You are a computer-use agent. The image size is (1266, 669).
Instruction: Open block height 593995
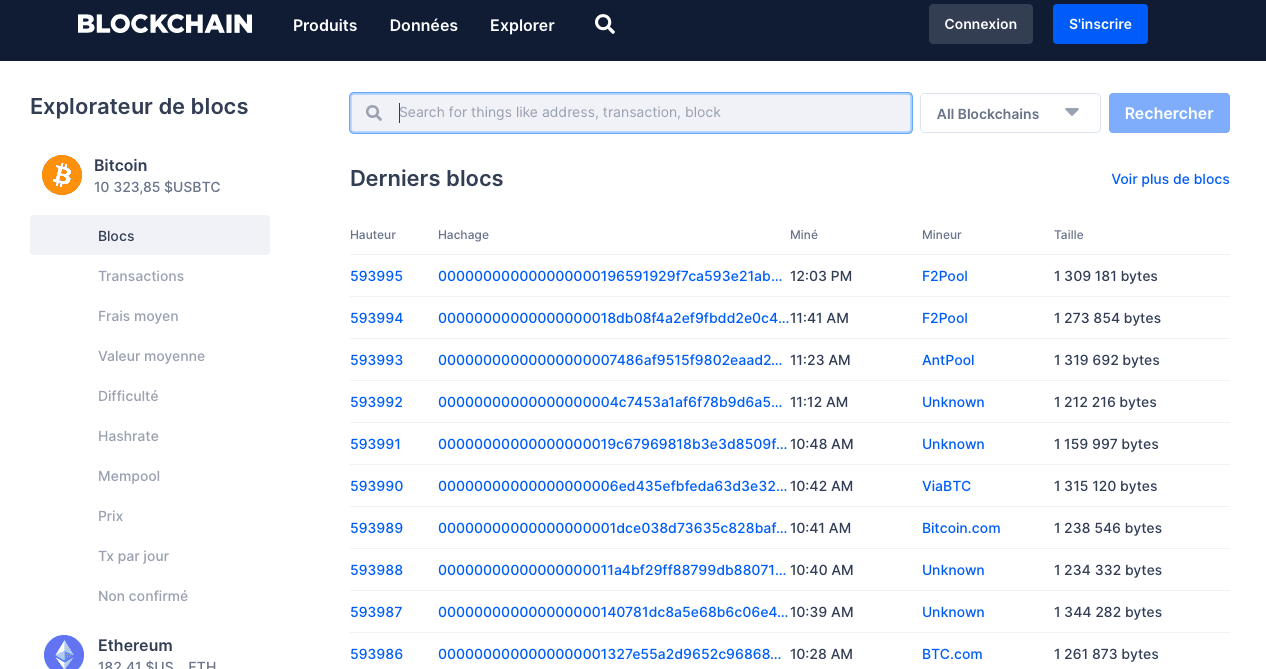click(x=376, y=276)
